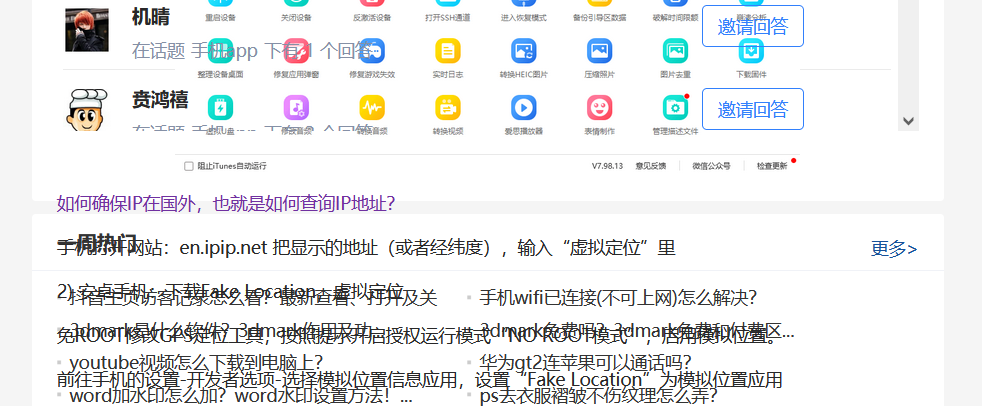Open the 管理描述文件 icon
Viewport: 982px width, 406px height.
pos(675,108)
